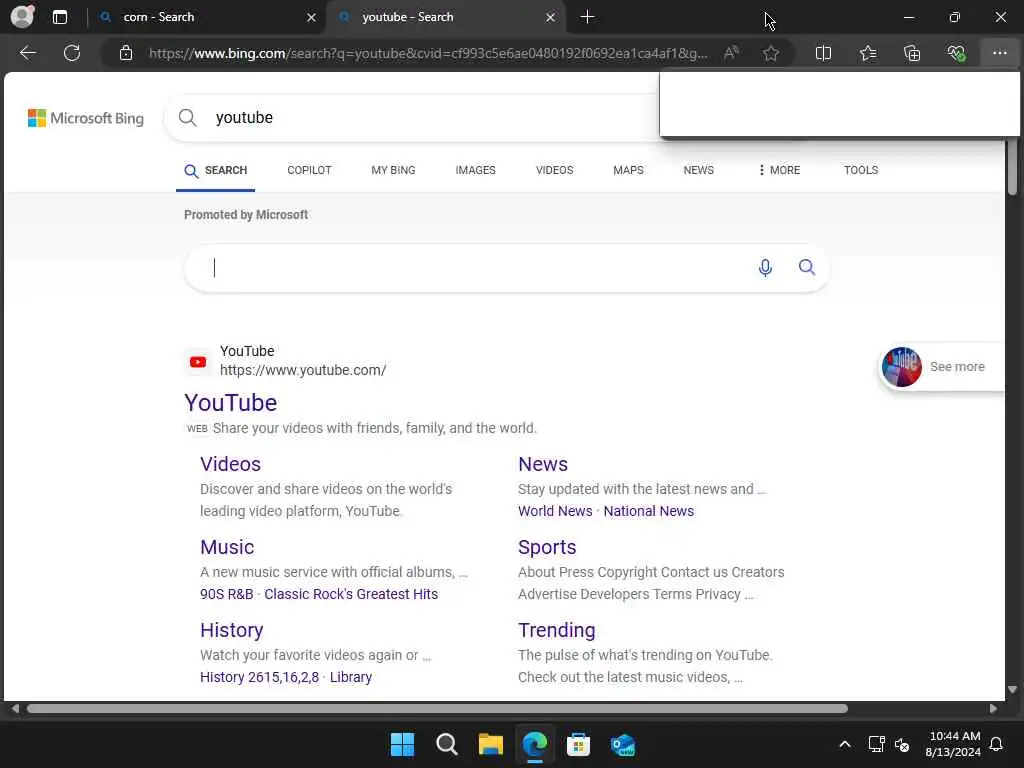Viewport: 1024px width, 768px height.
Task: Click the Microsoft Bing logo
Action: click(x=86, y=118)
